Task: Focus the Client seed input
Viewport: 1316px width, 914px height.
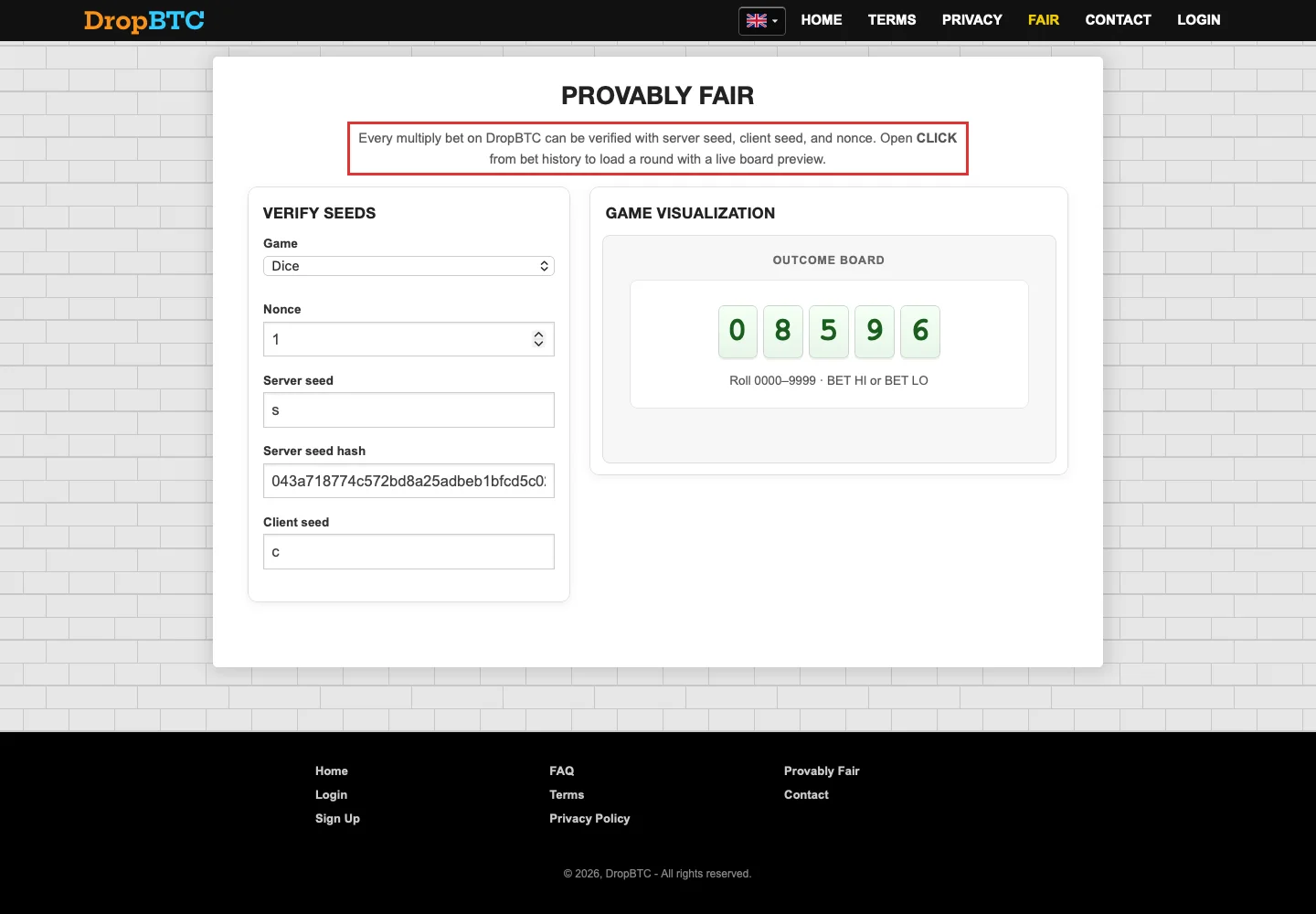Action: 409,552
